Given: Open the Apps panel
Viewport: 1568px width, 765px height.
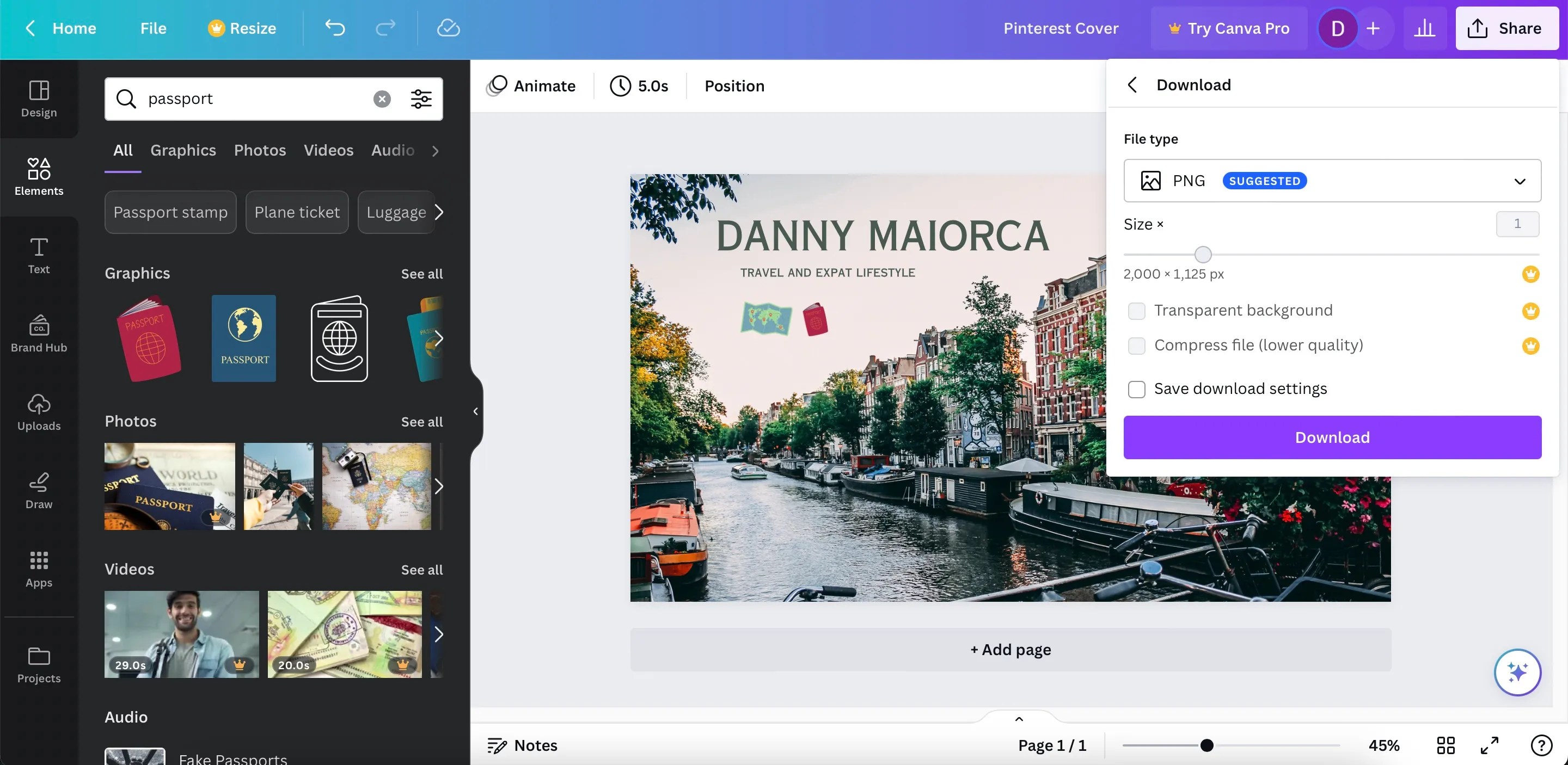Looking at the screenshot, I should (38, 569).
